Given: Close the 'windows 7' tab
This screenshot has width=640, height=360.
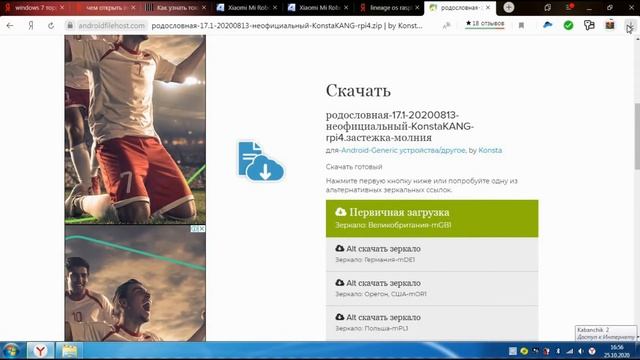Looking at the screenshot, I should (62, 7).
